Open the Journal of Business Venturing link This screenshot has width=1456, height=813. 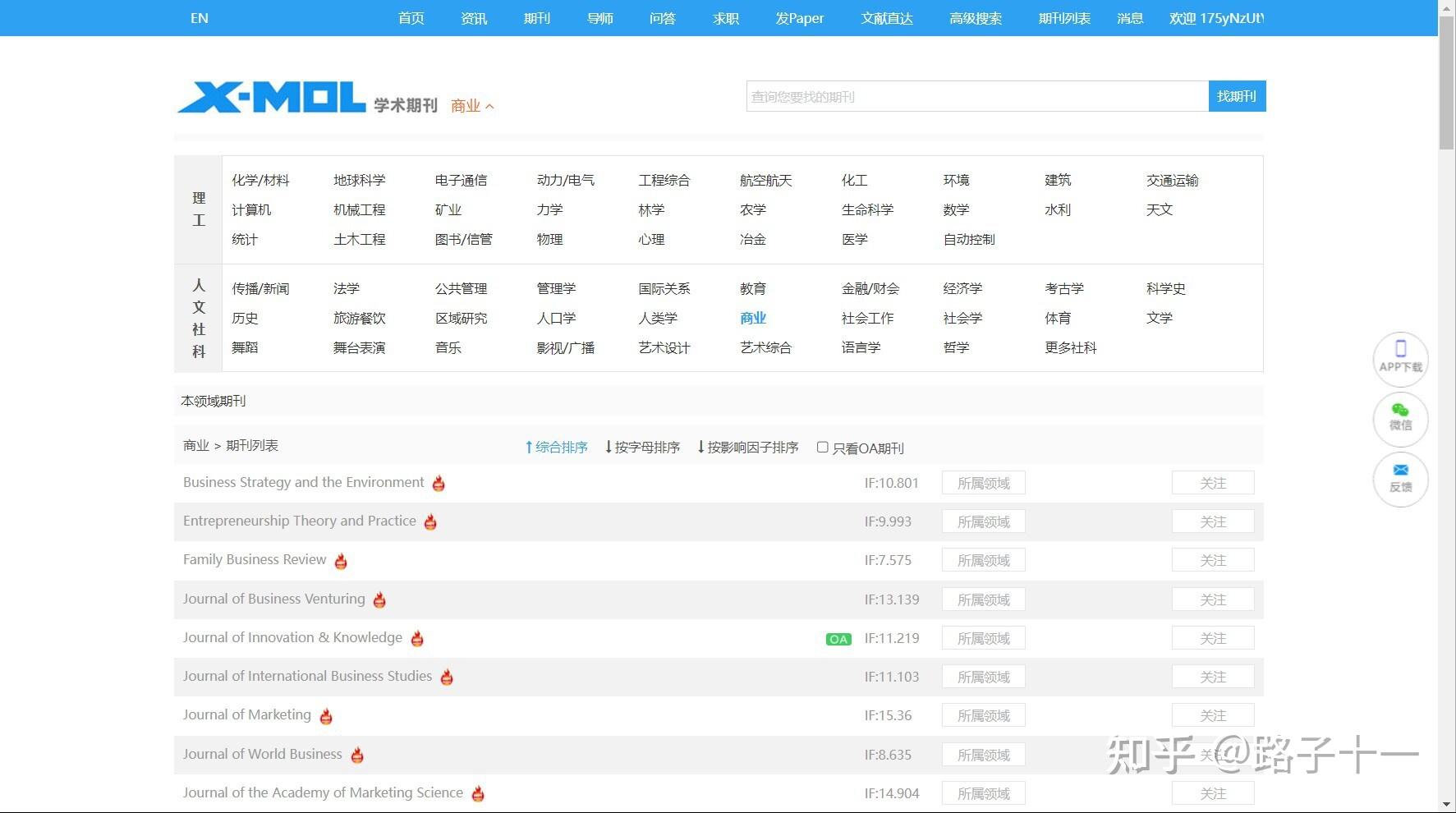(273, 599)
